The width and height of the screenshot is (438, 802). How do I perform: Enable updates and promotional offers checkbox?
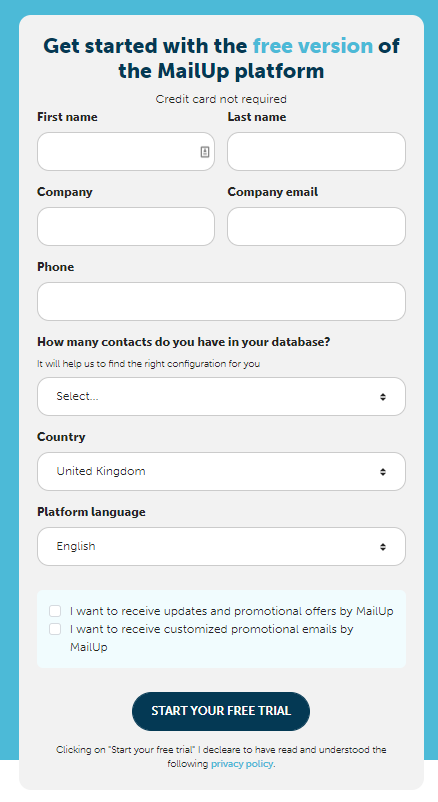tap(55, 611)
